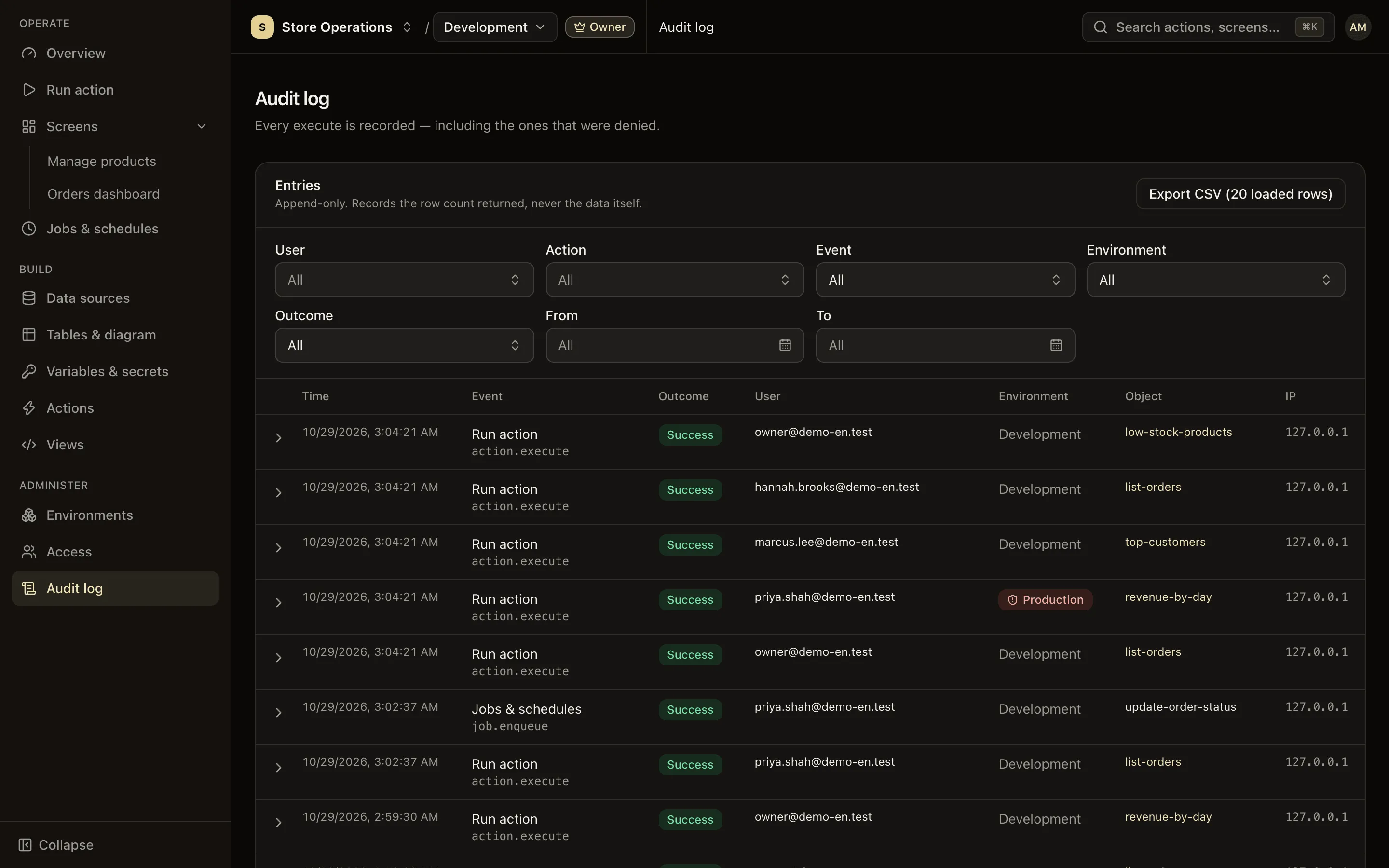Click marcus.lee@demo-en.test user cell
This screenshot has height=868, width=1389.
827,542
